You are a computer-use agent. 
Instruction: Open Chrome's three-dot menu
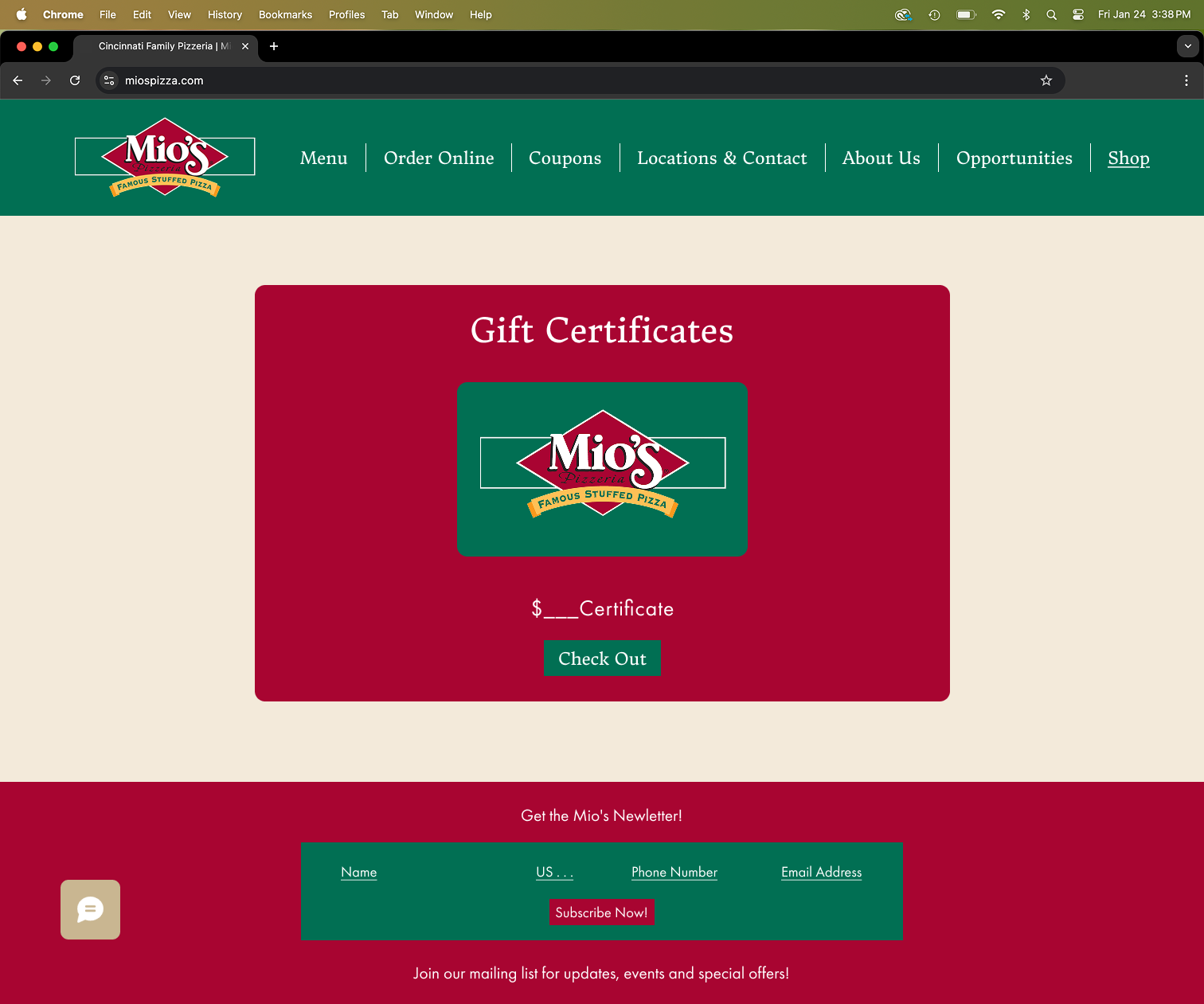1186,80
